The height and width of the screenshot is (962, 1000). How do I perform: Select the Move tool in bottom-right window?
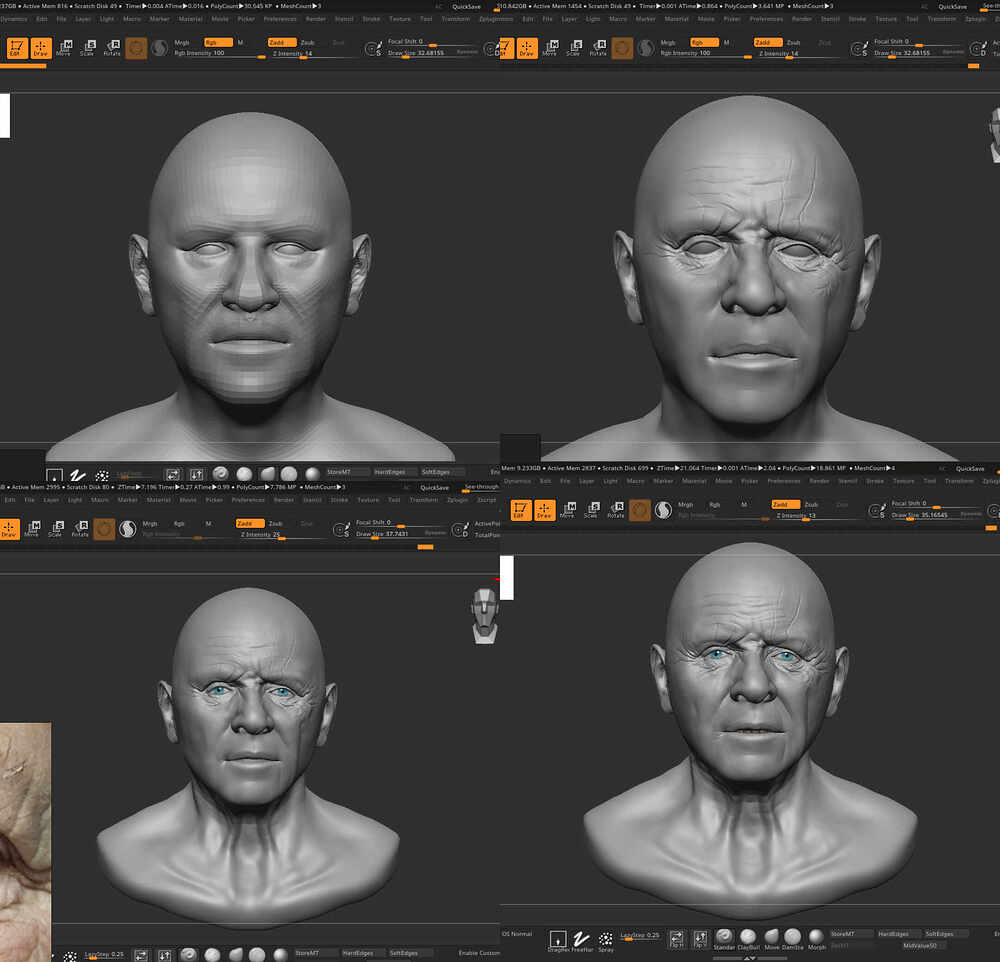(568, 510)
